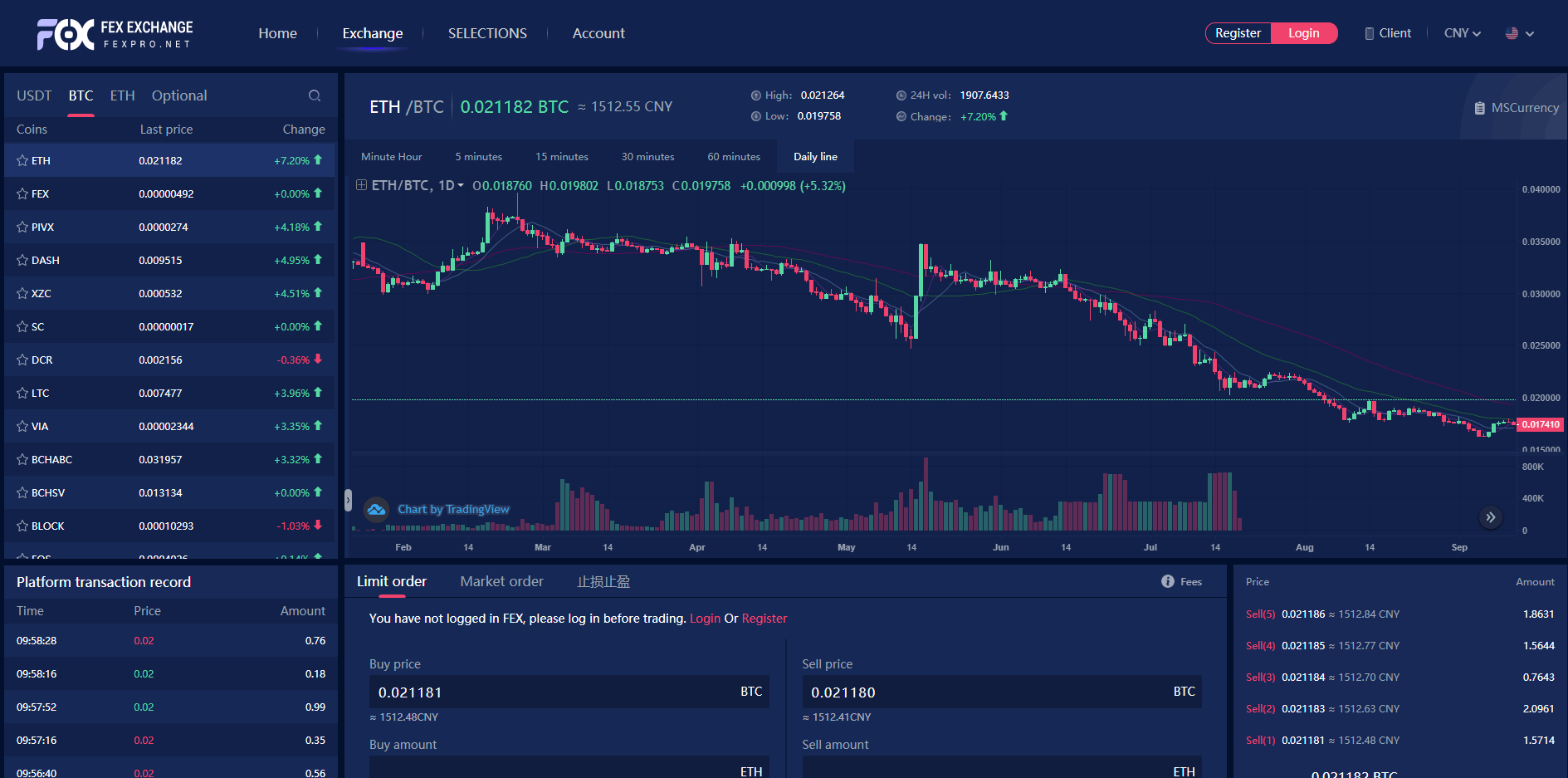The width and height of the screenshot is (1568, 778).
Task: Open the CNY currency dropdown
Action: click(x=1462, y=33)
